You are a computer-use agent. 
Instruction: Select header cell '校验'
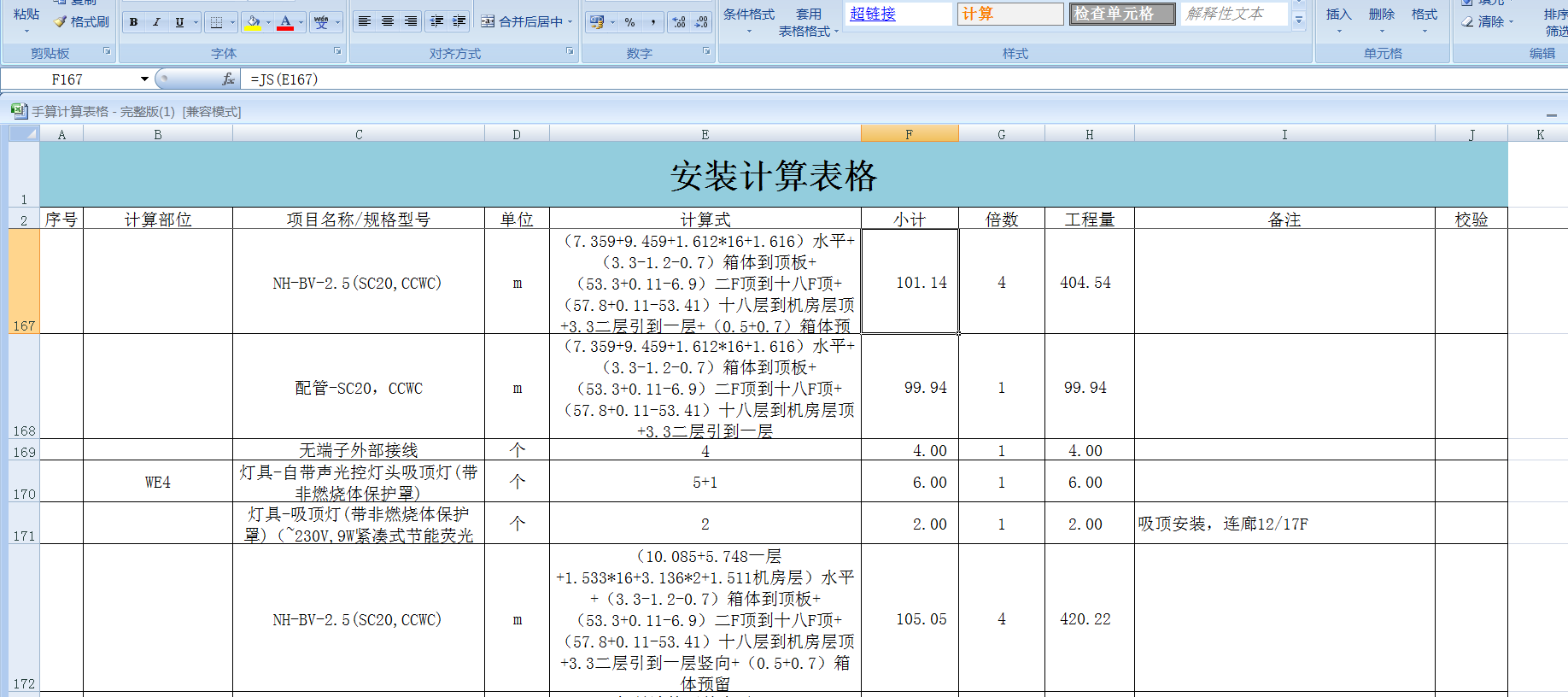tap(1471, 220)
